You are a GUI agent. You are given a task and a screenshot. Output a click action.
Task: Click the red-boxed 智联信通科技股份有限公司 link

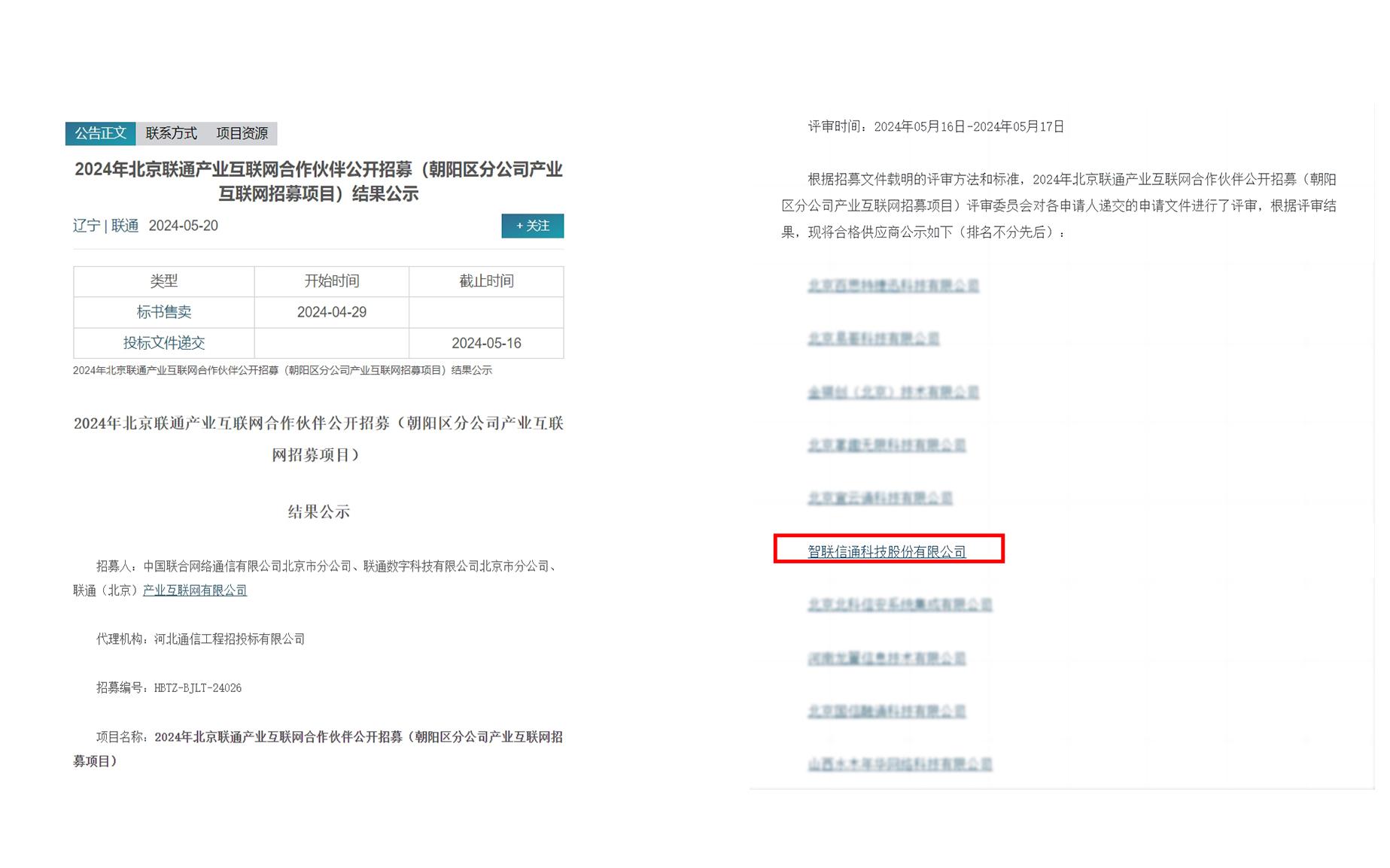(x=887, y=551)
